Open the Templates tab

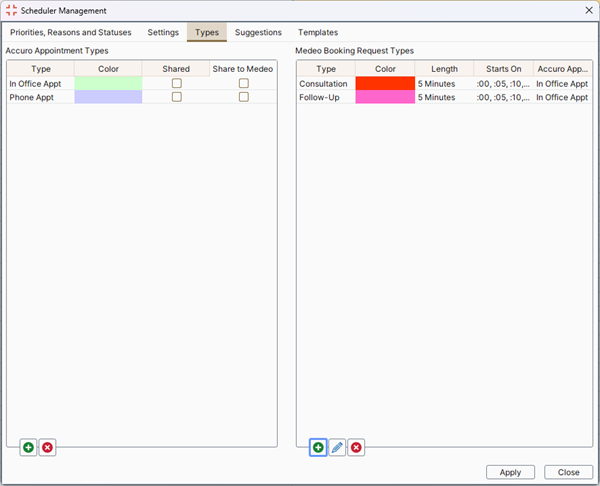318,32
